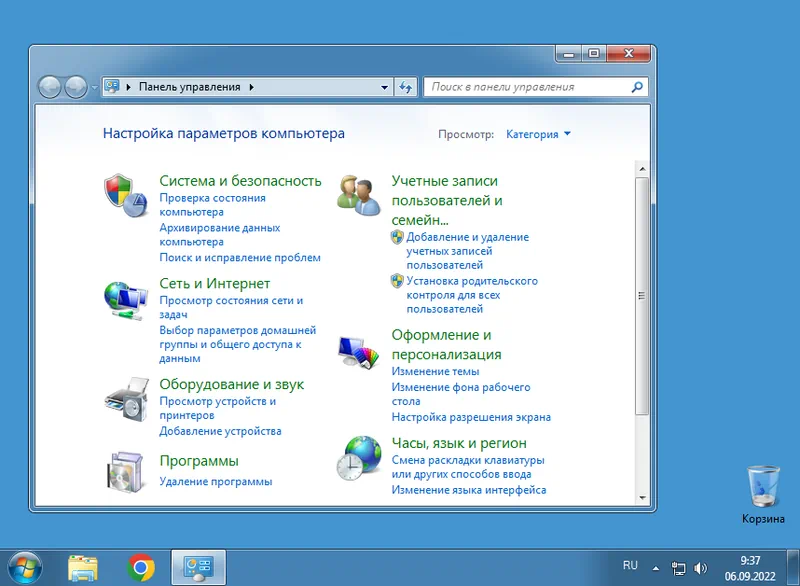Click the RU language indicator in taskbar
Viewport: 800px width, 586px height.
(630, 566)
